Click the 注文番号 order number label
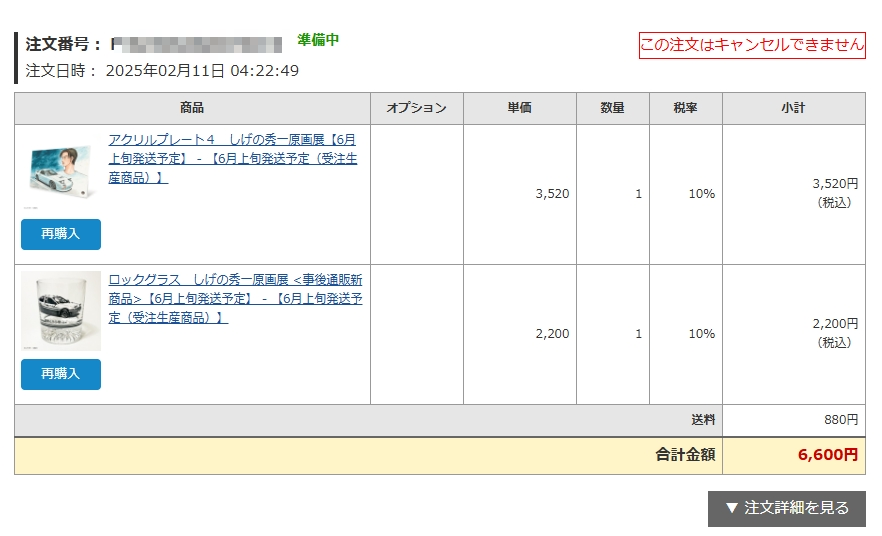Viewport: 882px width, 536px height. point(63,44)
